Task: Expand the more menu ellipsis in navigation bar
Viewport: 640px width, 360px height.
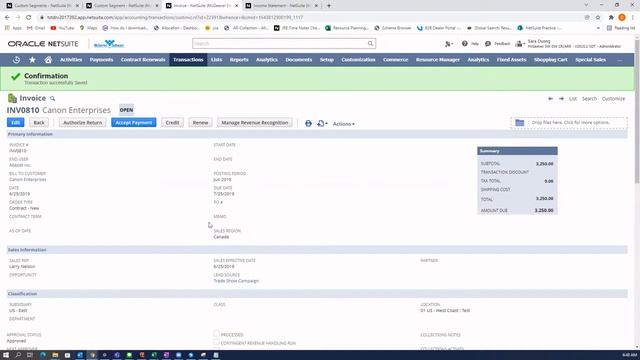Action: 620,60
